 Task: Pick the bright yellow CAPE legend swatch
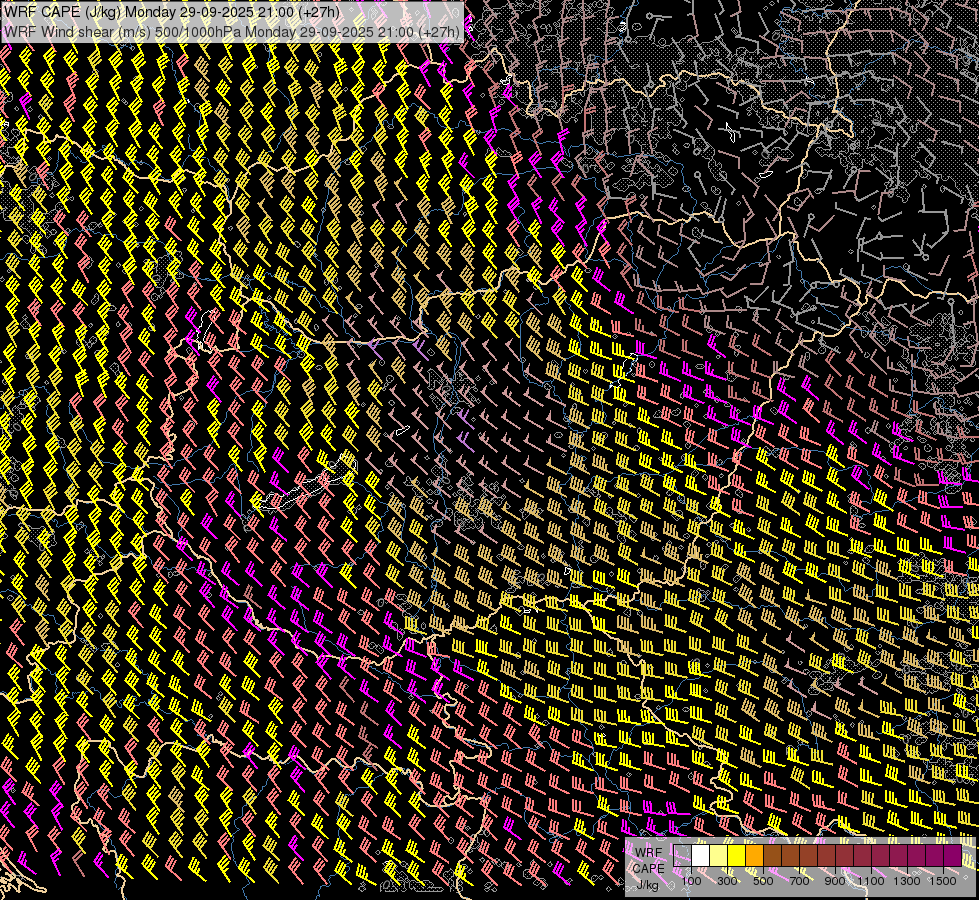[737, 856]
